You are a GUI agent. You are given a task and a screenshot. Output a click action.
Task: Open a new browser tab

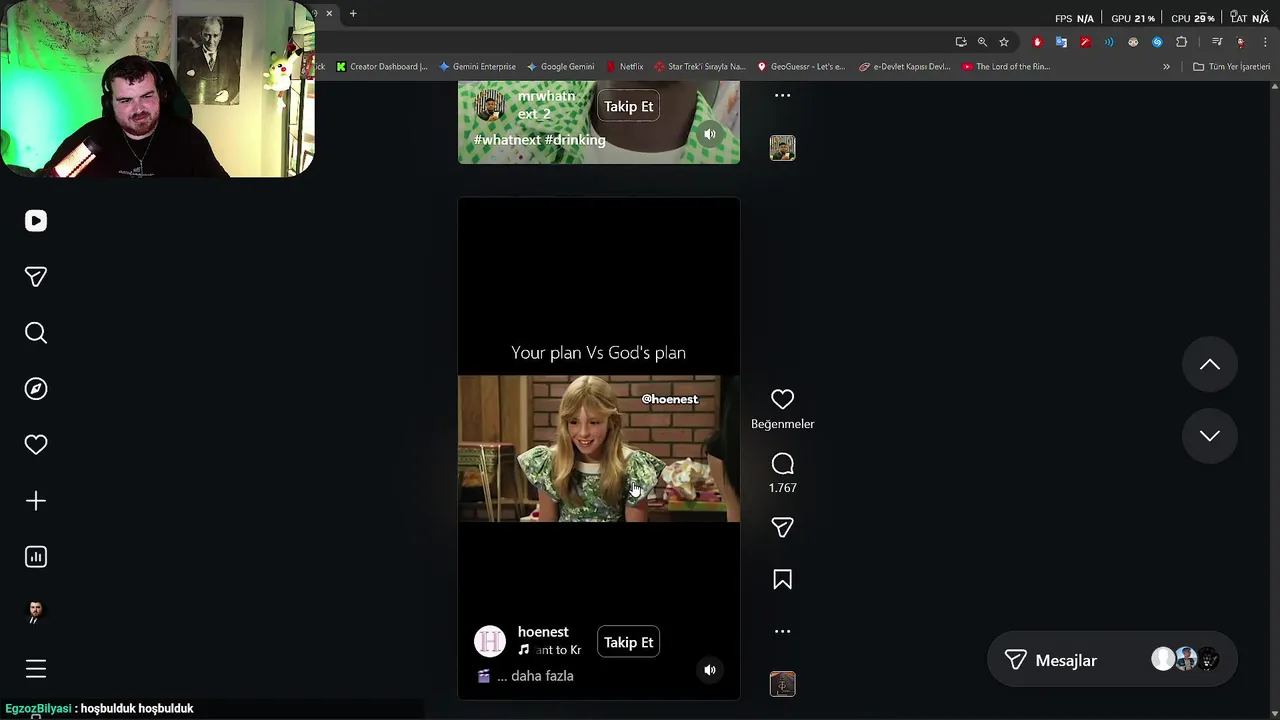pyautogui.click(x=353, y=14)
